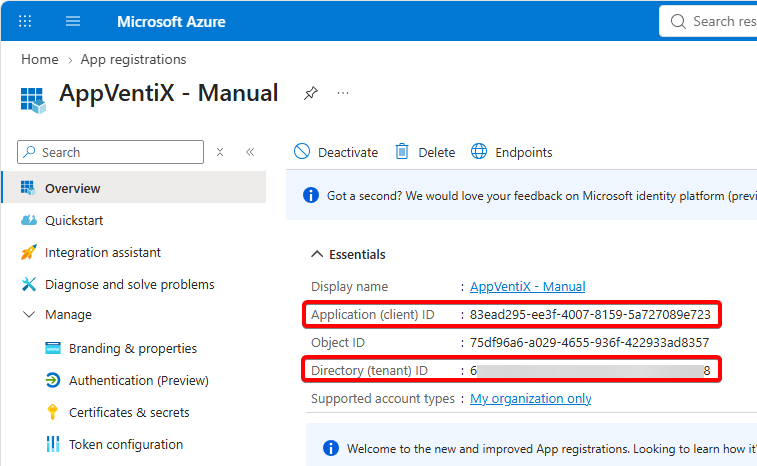The image size is (757, 466).
Task: Open the more options ellipsis beside title
Action: [x=343, y=93]
